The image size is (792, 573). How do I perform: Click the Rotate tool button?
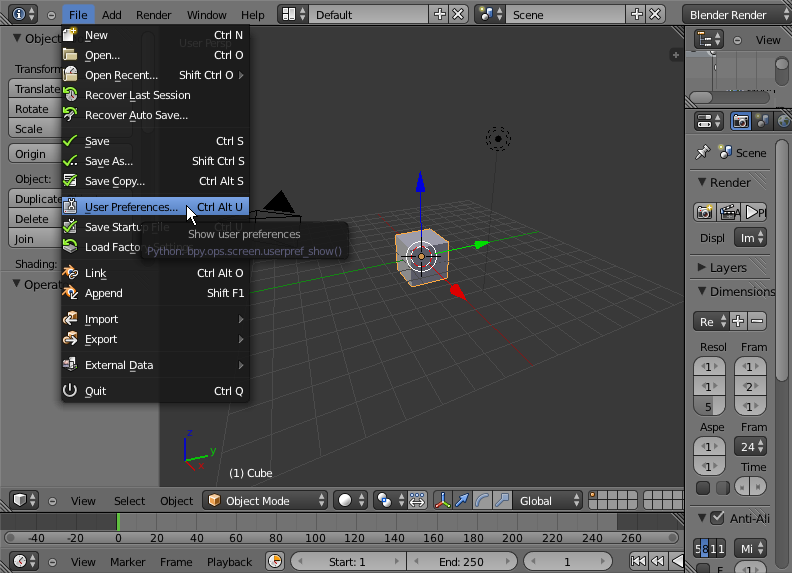[35, 109]
